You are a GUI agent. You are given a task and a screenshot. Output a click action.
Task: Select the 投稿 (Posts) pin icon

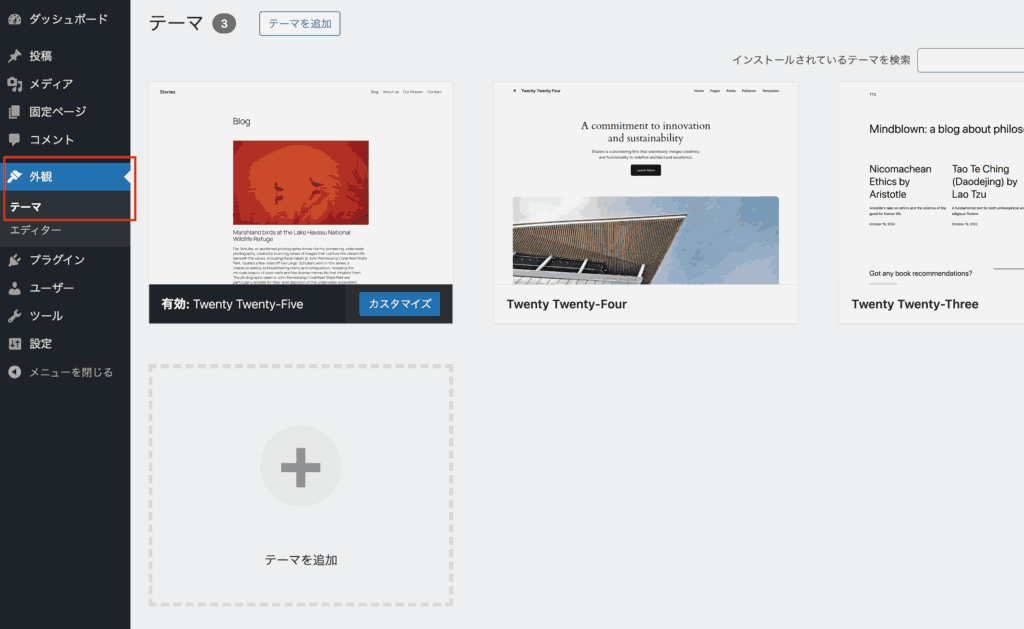14,56
